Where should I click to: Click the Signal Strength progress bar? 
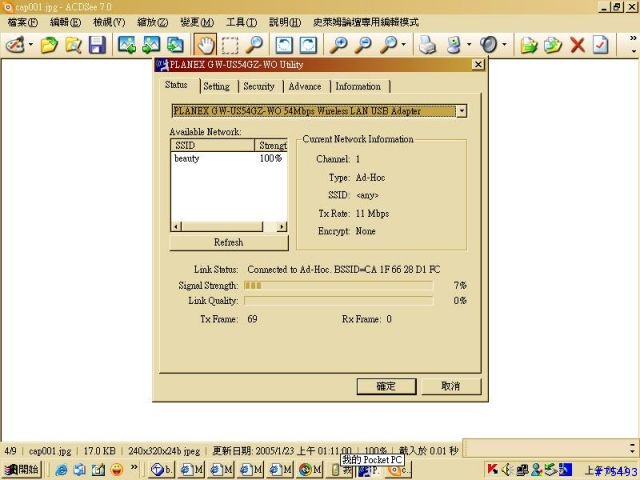click(x=338, y=285)
